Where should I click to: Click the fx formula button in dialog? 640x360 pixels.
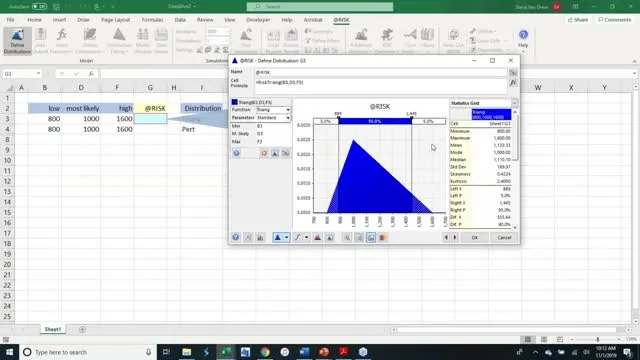tap(513, 83)
